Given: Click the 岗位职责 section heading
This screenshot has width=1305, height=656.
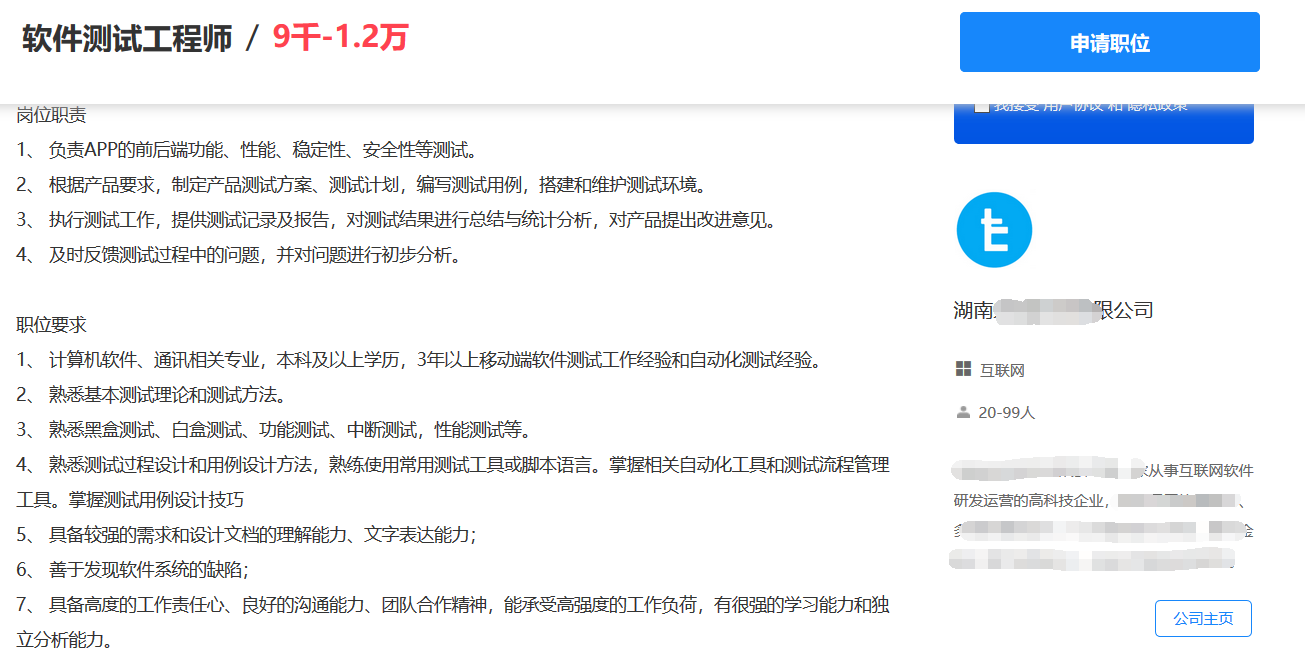Looking at the screenshot, I should click(x=51, y=115).
